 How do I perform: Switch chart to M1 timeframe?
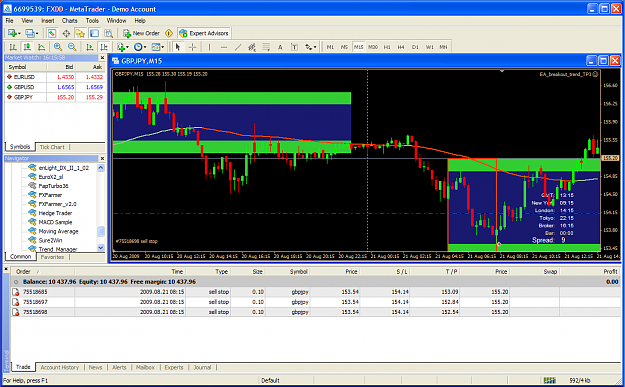(x=330, y=47)
